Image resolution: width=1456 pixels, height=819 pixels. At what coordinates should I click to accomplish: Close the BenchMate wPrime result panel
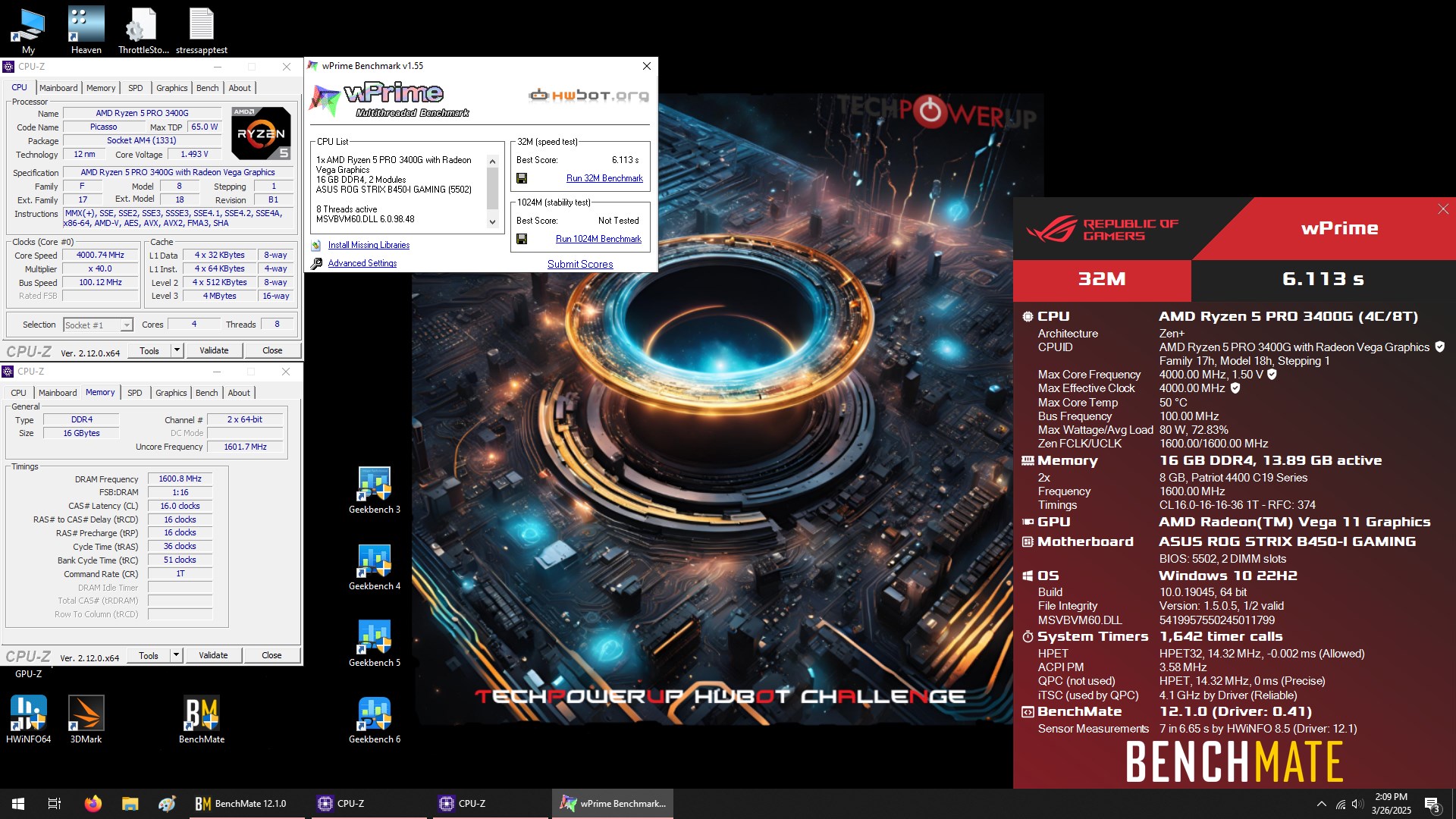[x=1443, y=209]
